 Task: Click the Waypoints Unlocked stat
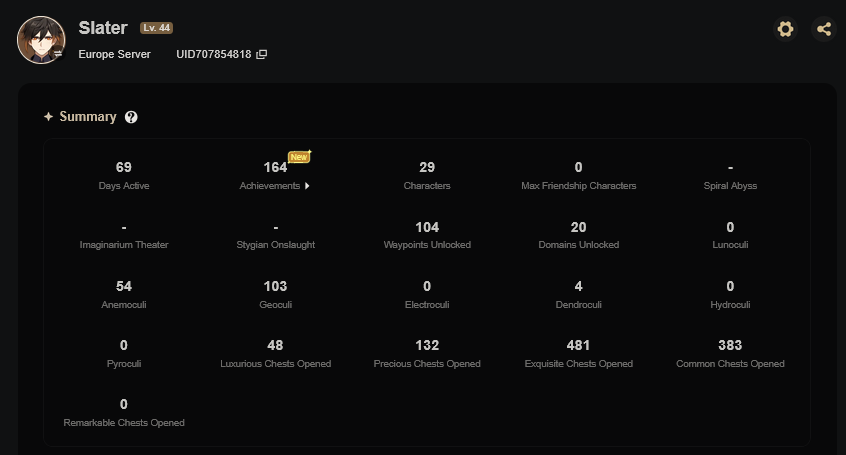point(427,235)
